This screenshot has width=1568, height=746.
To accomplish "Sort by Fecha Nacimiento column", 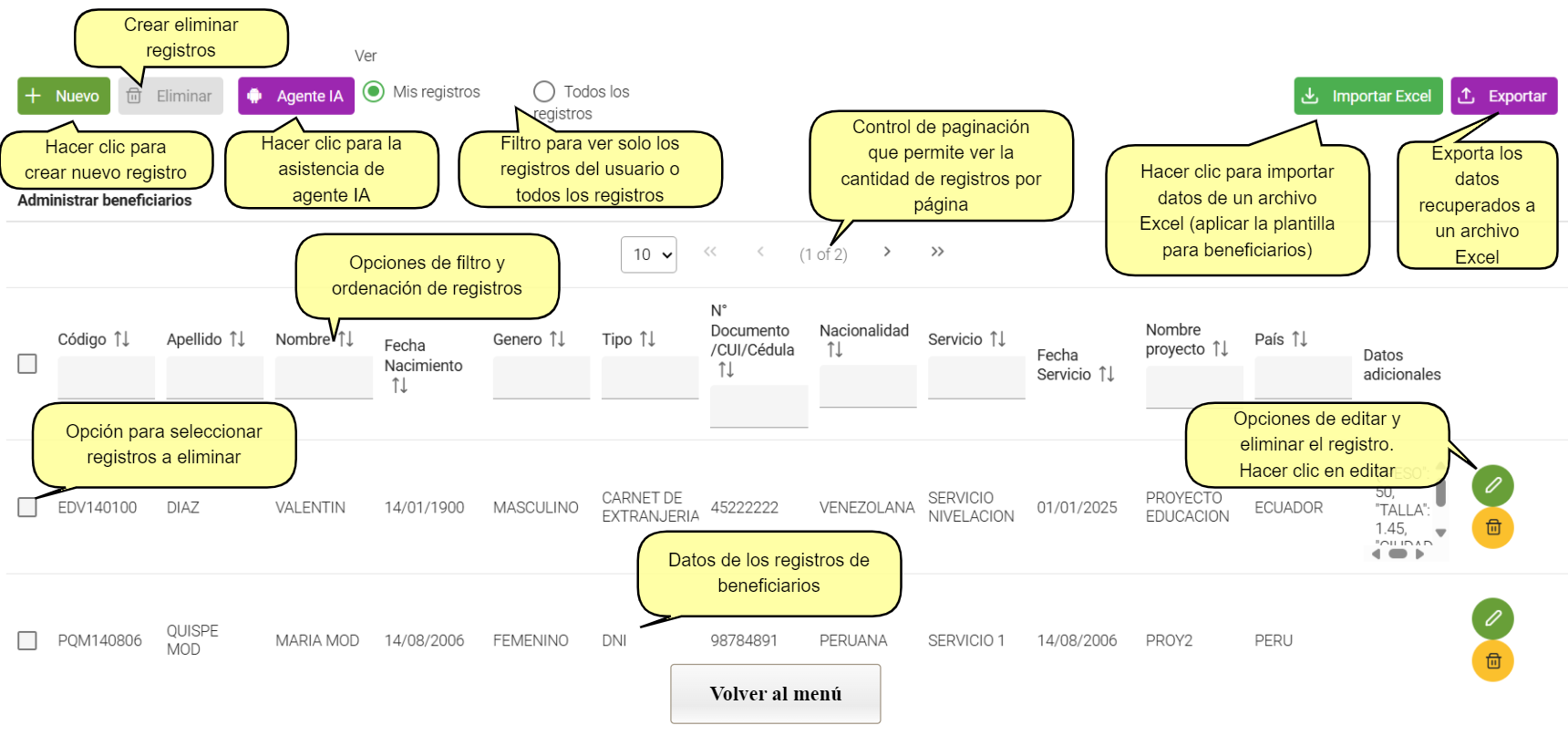I will [x=399, y=386].
